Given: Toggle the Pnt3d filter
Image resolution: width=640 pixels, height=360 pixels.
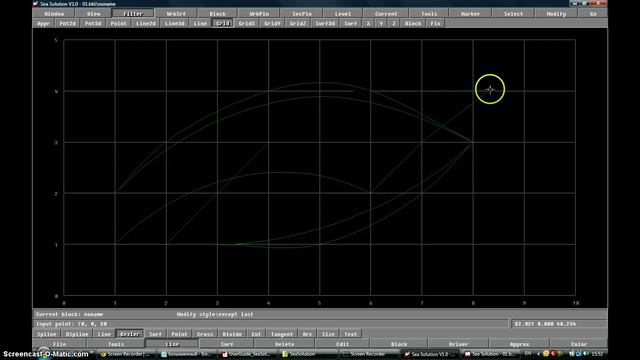Looking at the screenshot, I should 93,23.
